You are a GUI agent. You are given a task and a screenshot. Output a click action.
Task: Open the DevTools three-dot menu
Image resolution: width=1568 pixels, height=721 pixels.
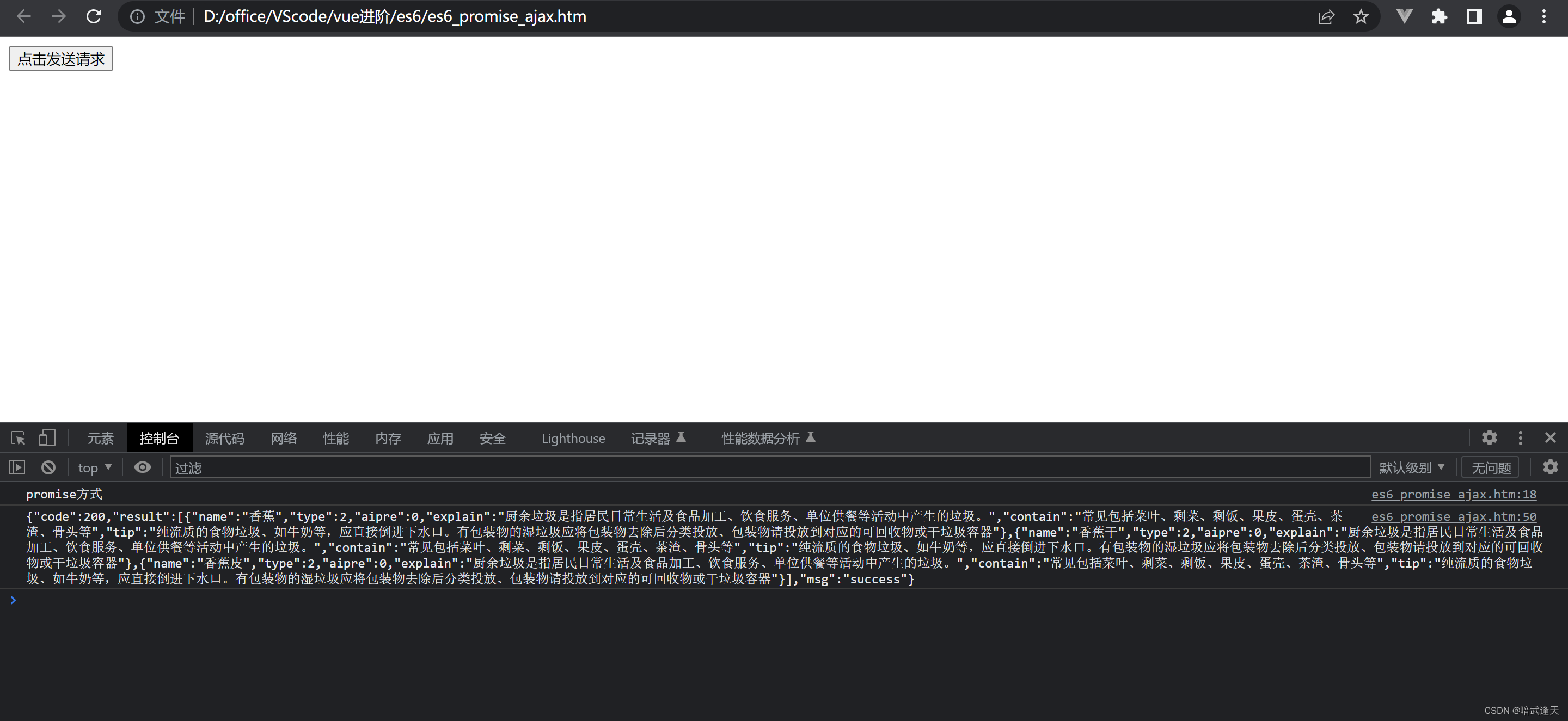click(1520, 438)
